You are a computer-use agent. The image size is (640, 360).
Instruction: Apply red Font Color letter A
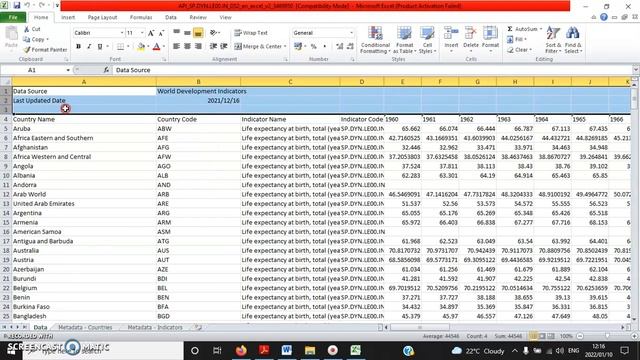point(156,47)
